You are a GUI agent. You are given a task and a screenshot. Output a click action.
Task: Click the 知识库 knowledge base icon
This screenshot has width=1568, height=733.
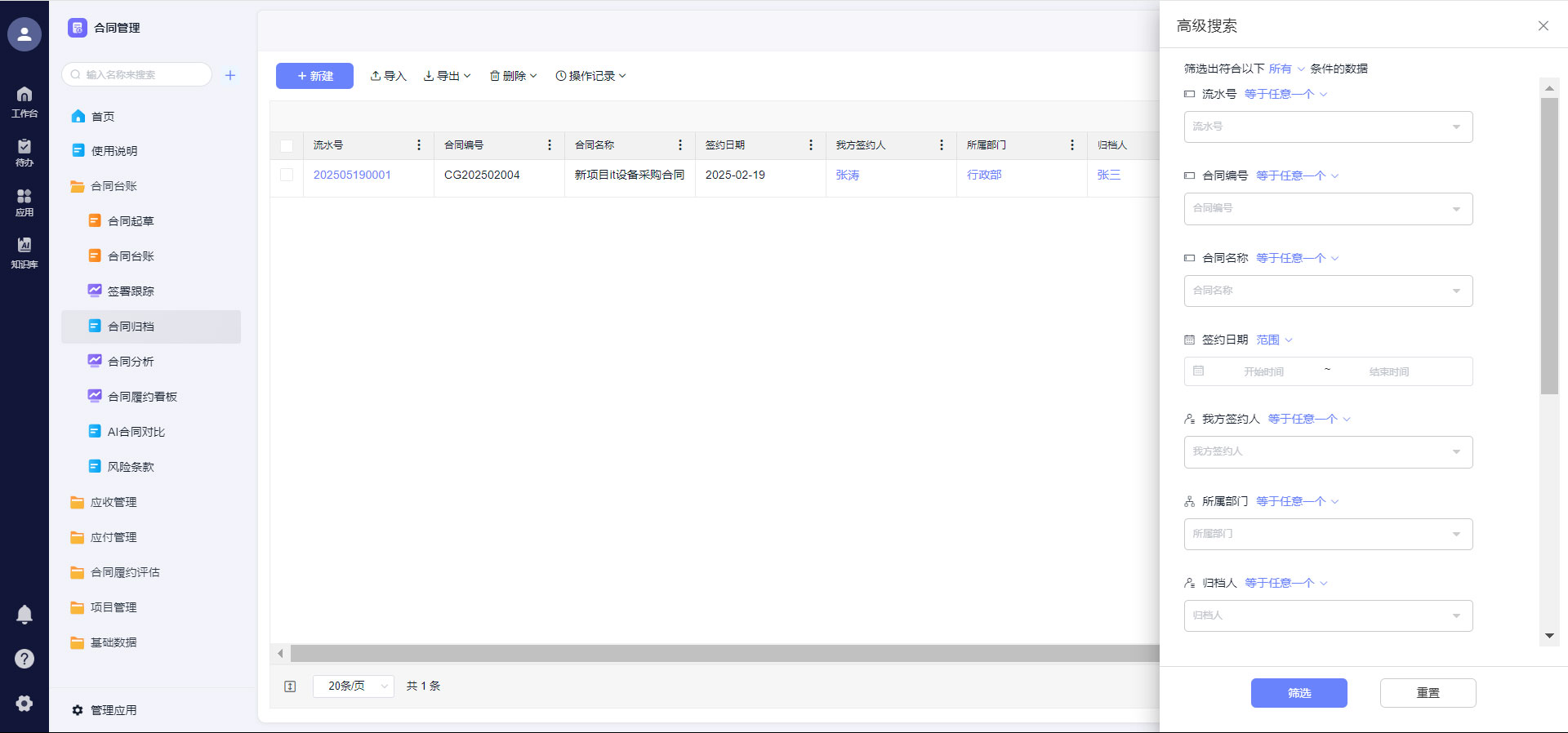pyautogui.click(x=24, y=252)
